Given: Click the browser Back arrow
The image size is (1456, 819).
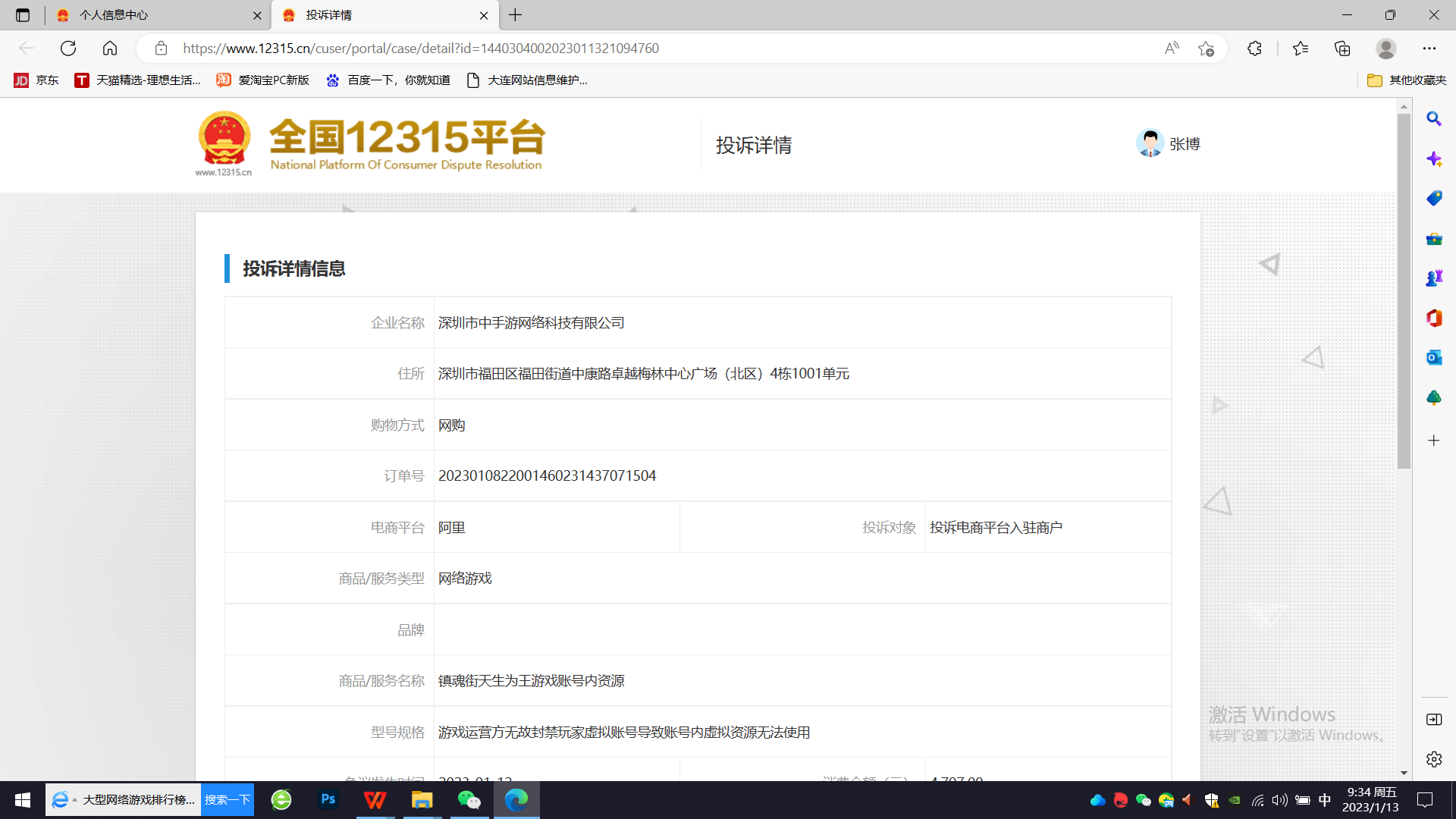Looking at the screenshot, I should pyautogui.click(x=27, y=49).
